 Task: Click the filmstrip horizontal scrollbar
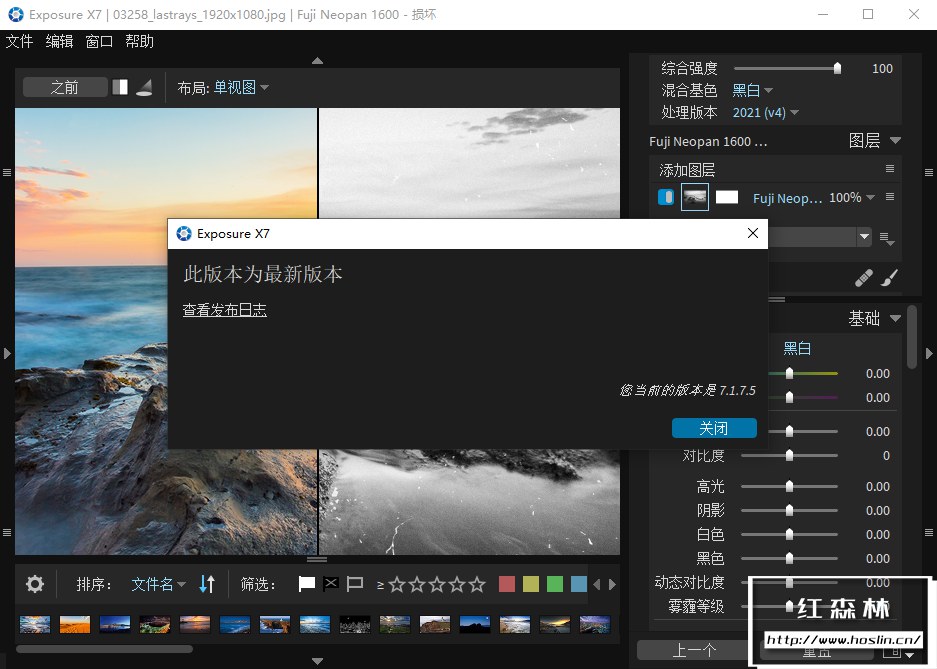105,649
